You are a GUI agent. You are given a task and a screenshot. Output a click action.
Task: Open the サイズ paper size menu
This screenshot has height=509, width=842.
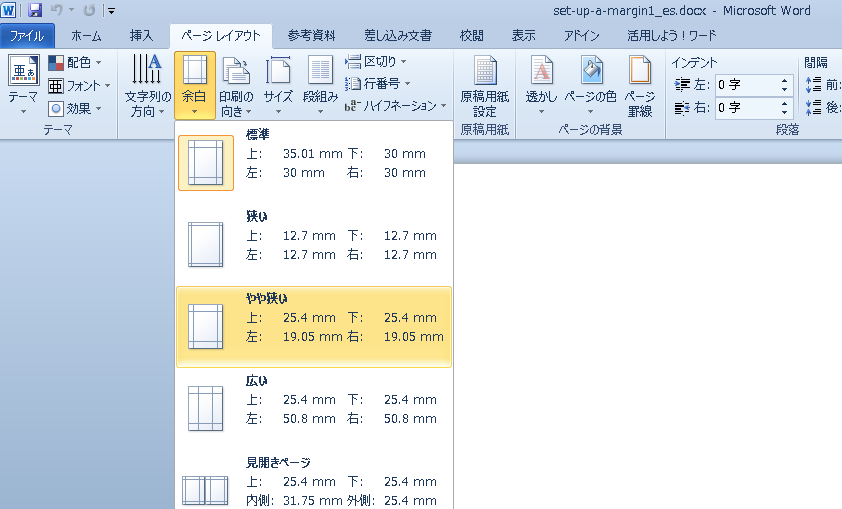(x=278, y=85)
